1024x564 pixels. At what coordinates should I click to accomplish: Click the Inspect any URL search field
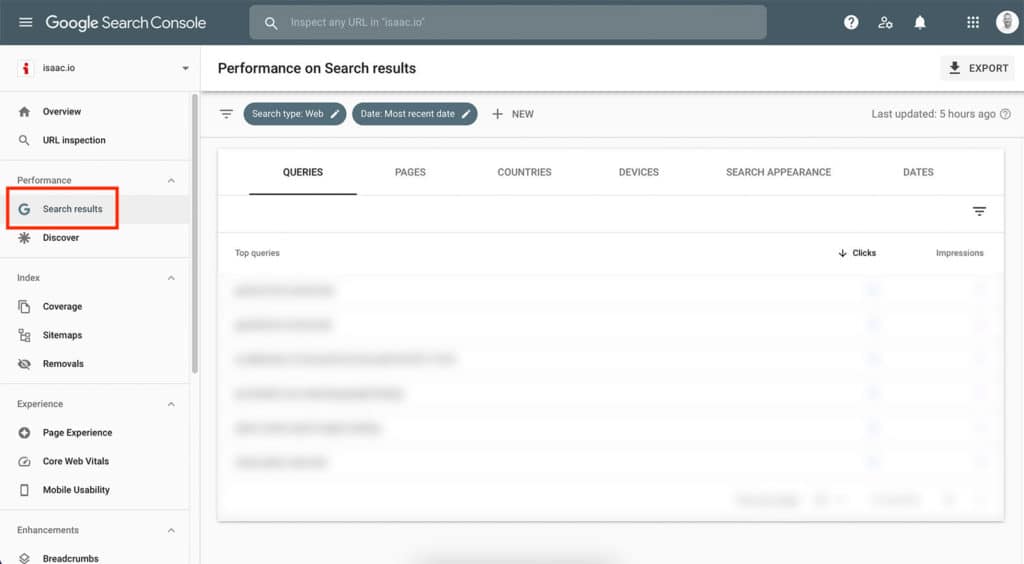508,22
